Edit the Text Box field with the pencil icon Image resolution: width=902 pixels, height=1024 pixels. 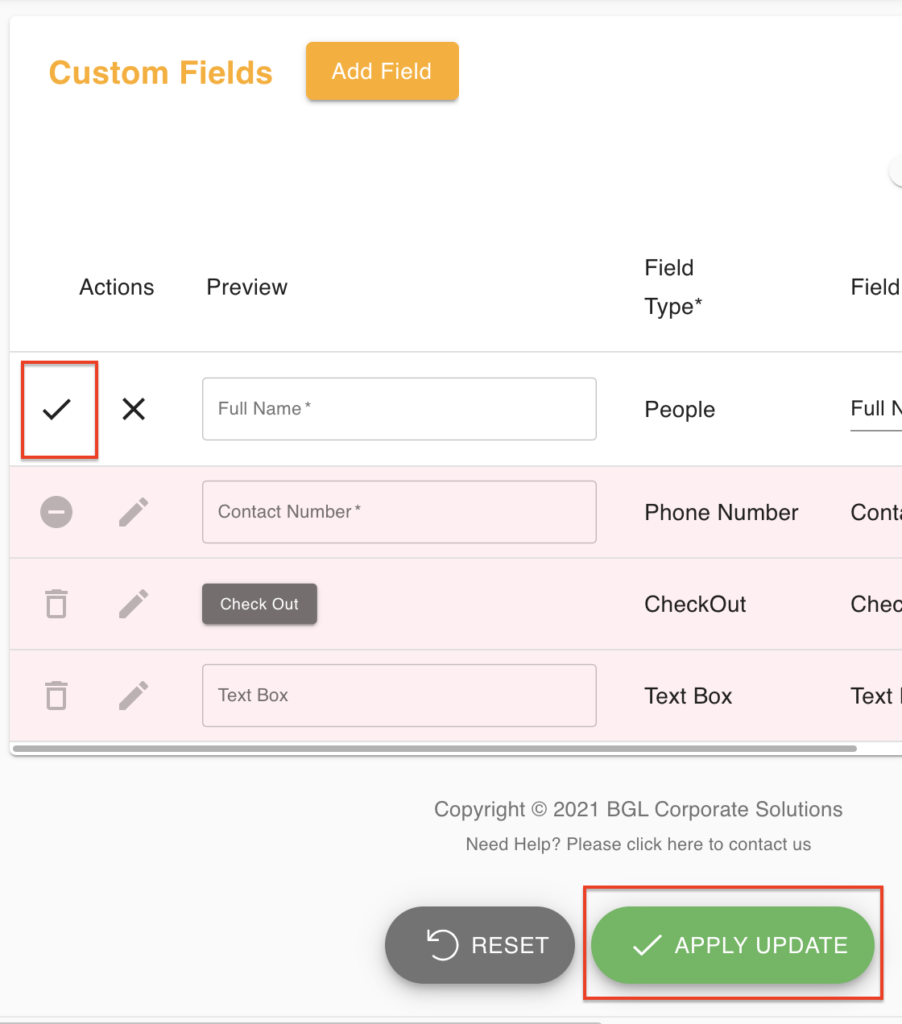(x=133, y=695)
